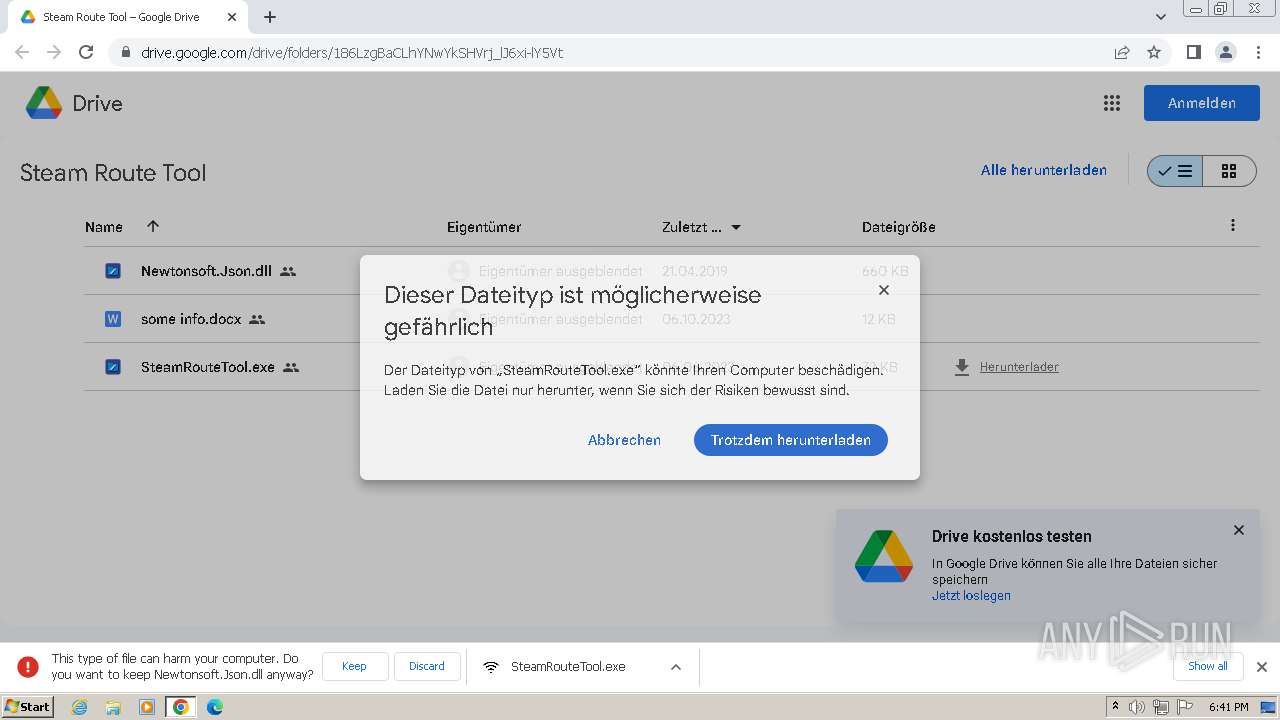This screenshot has height=720, width=1280.
Task: Click Trotzdem herunterladen
Action: tap(791, 440)
